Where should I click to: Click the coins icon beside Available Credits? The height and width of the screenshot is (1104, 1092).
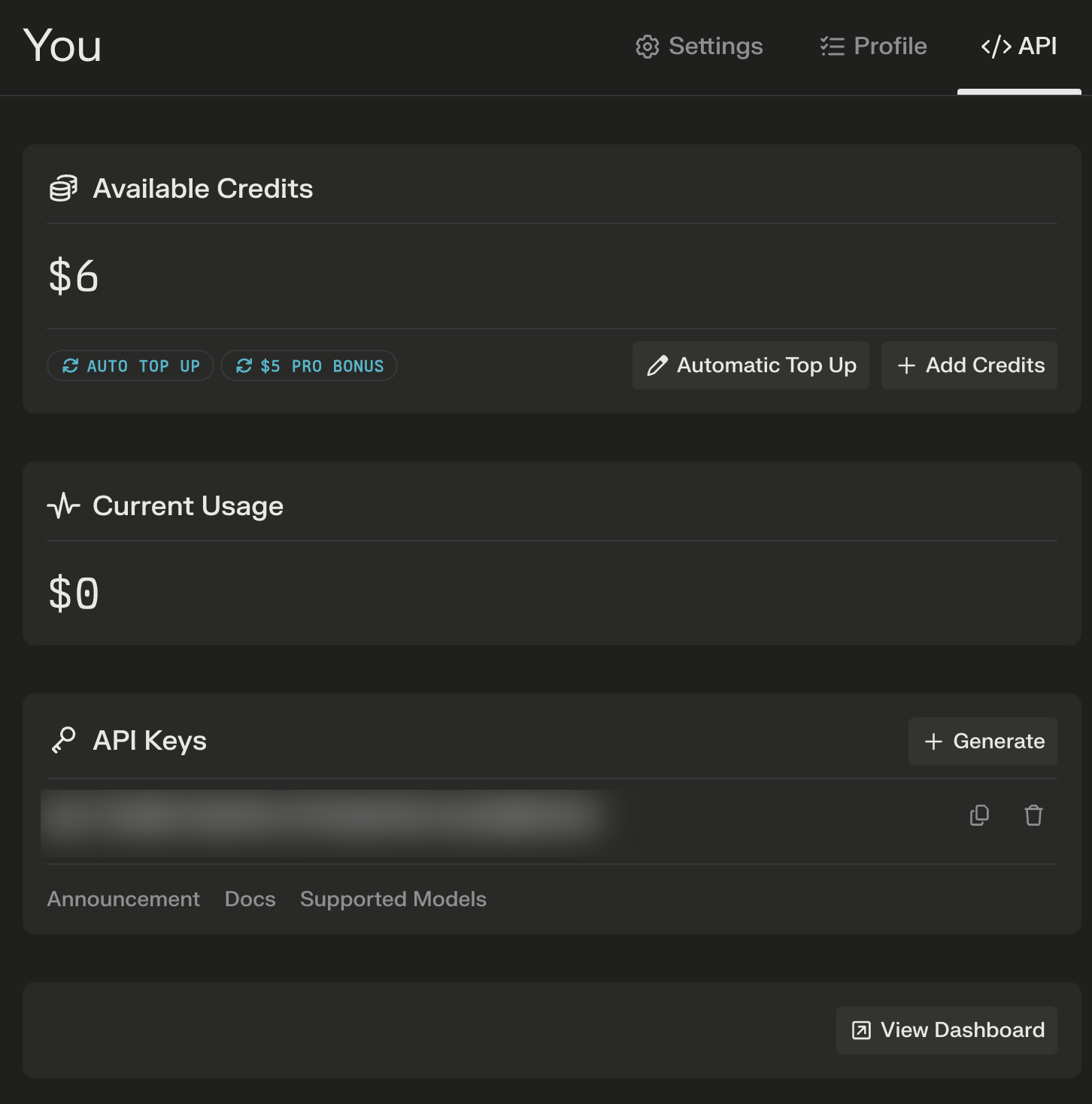click(x=63, y=188)
